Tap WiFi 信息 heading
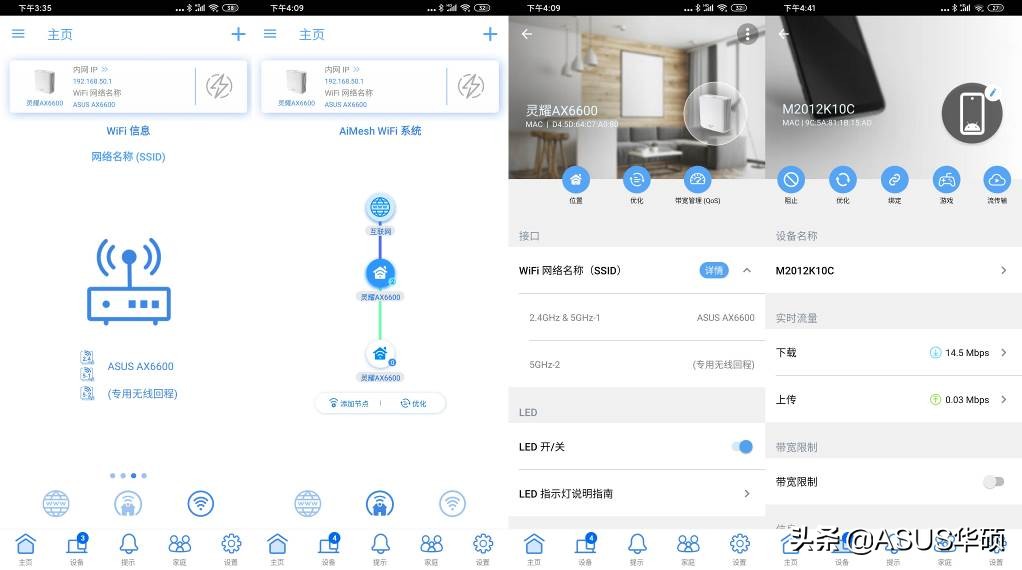Screen dimensions: 1022x570 pyautogui.click(x=128, y=130)
